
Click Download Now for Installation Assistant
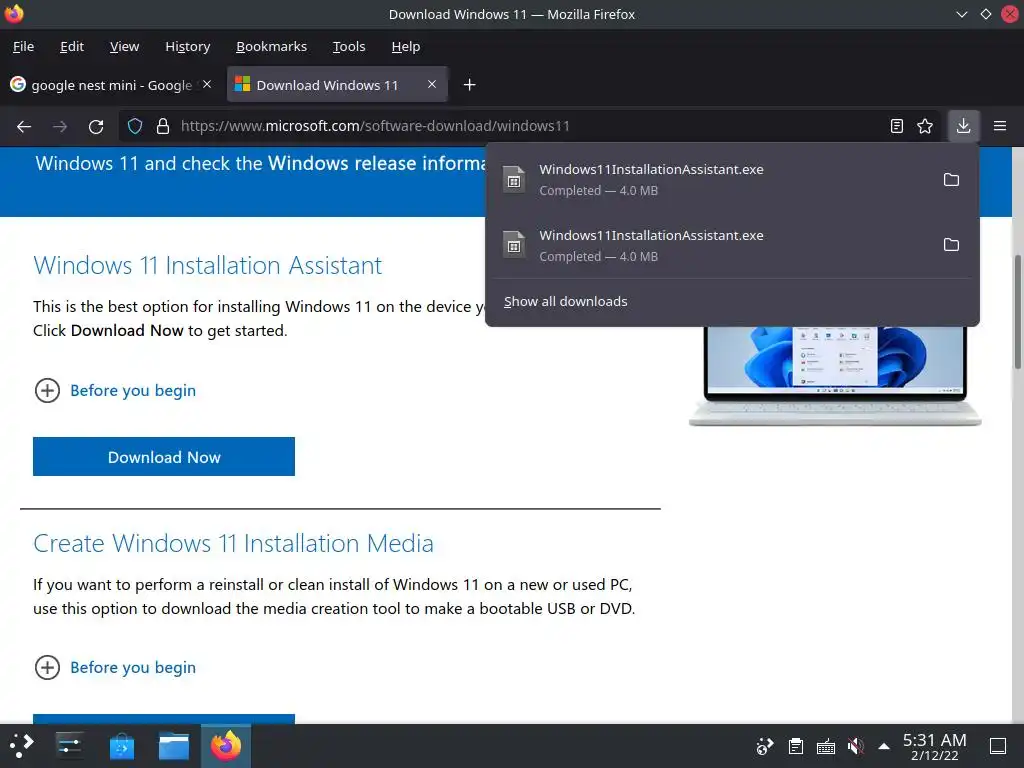point(164,456)
